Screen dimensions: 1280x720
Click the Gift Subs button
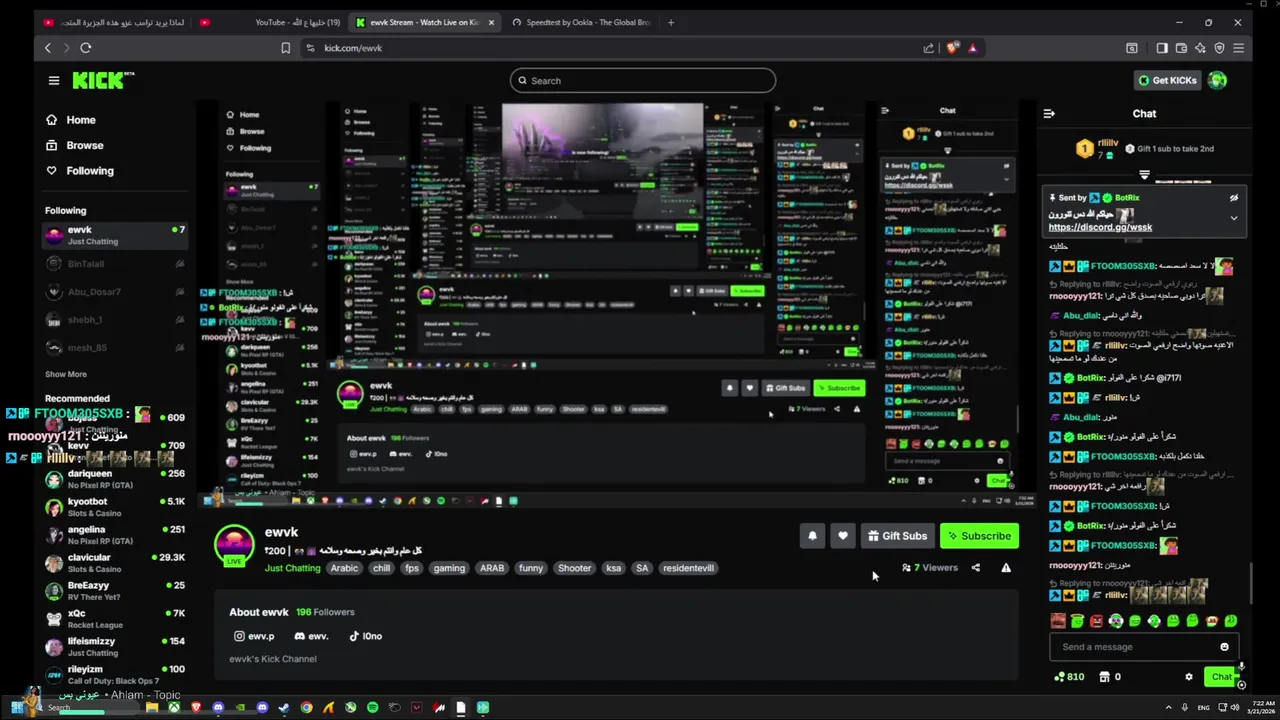(x=897, y=536)
